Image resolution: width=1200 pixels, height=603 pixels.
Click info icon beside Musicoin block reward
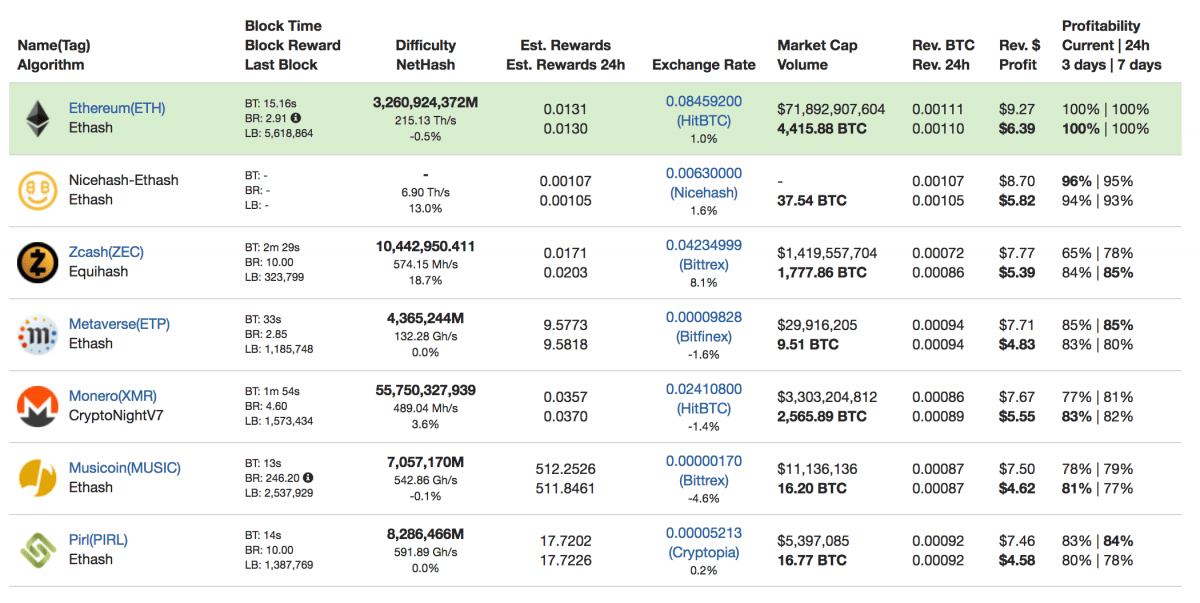pyautogui.click(x=309, y=478)
